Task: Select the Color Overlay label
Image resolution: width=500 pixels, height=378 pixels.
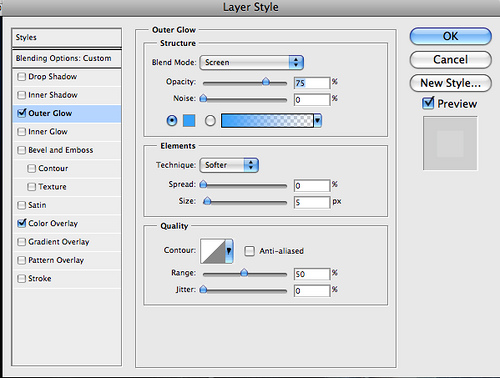Action: click(x=53, y=223)
